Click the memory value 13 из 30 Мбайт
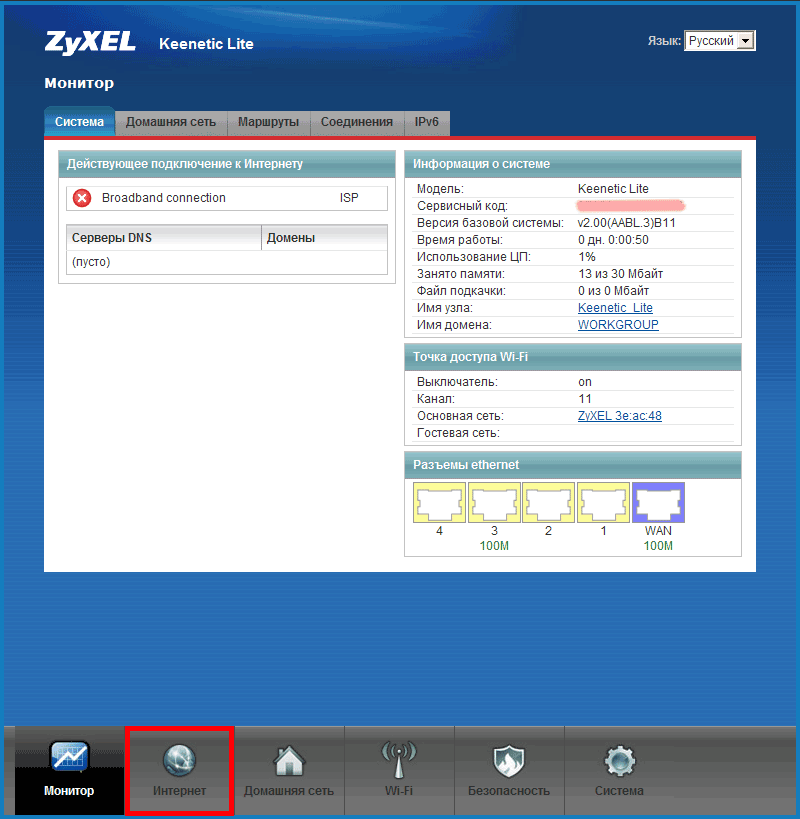The width and height of the screenshot is (800, 819). click(620, 274)
